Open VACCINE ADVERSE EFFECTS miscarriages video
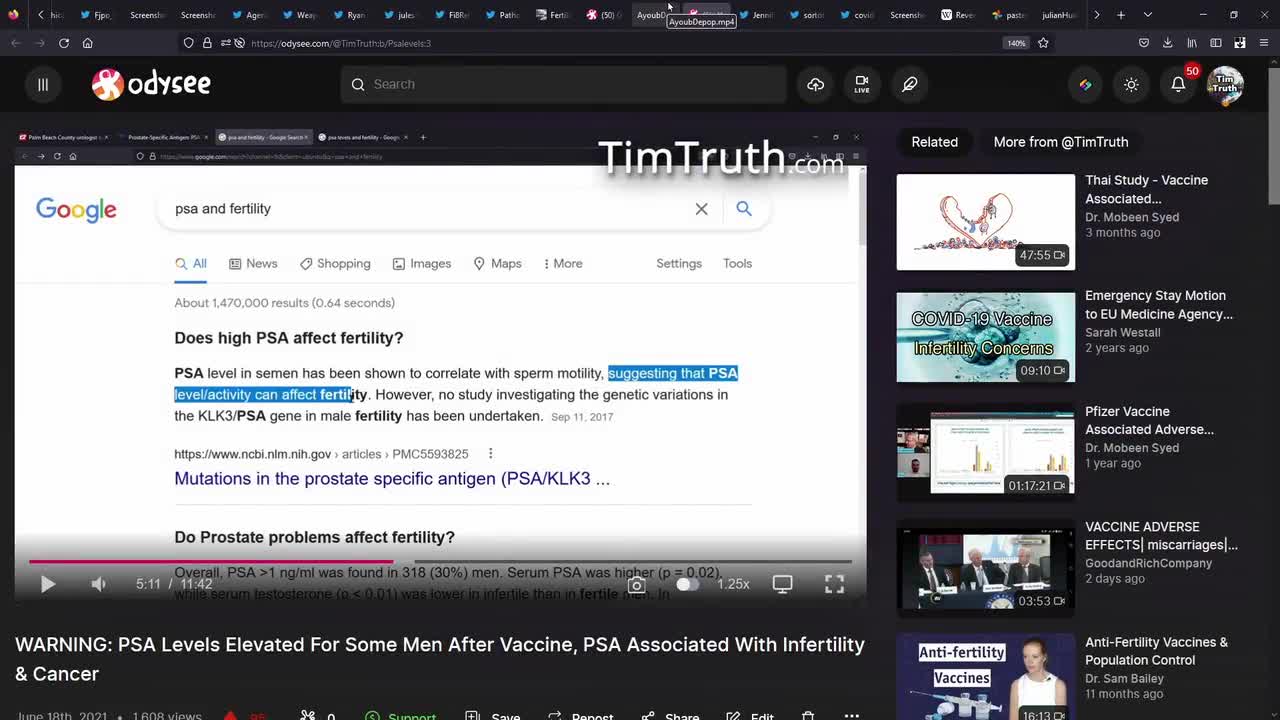 pos(1161,535)
